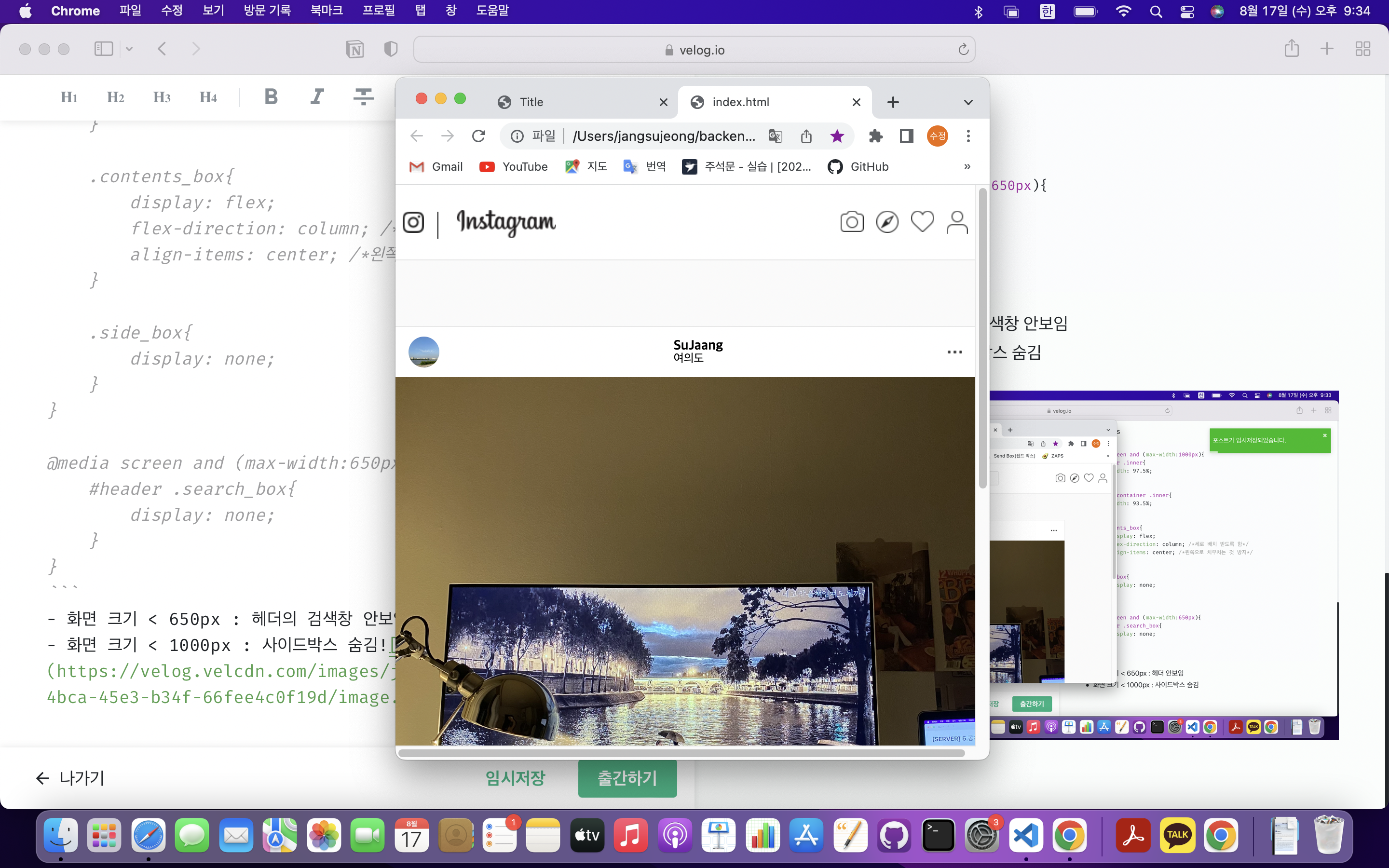Open the three-dot menu on SuJaang post
The image size is (1389, 868).
pos(954,352)
